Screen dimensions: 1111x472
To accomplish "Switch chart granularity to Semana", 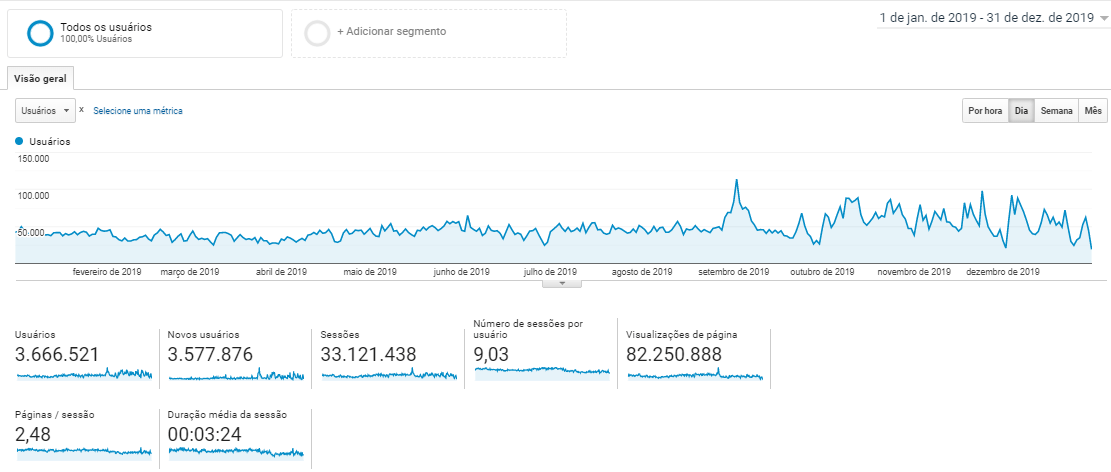I will point(1056,111).
